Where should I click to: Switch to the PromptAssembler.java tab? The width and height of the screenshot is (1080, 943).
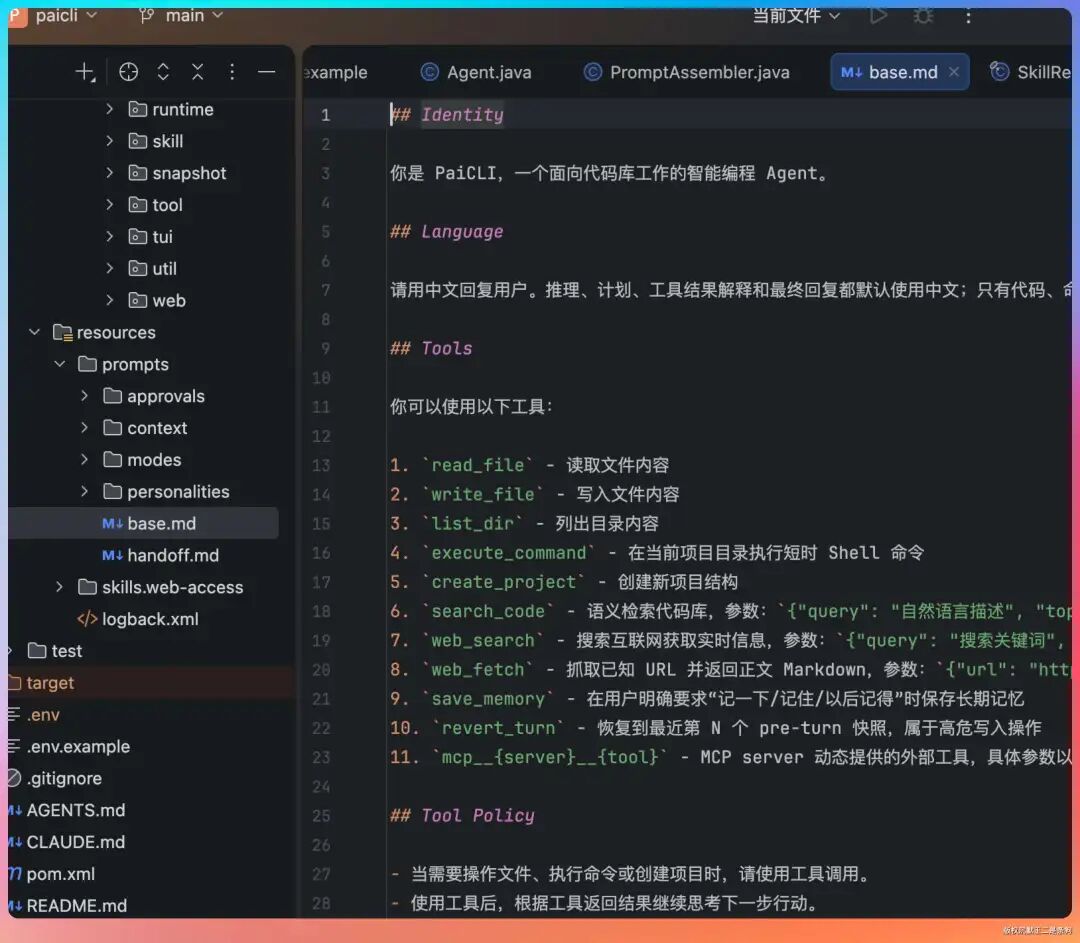tap(687, 72)
